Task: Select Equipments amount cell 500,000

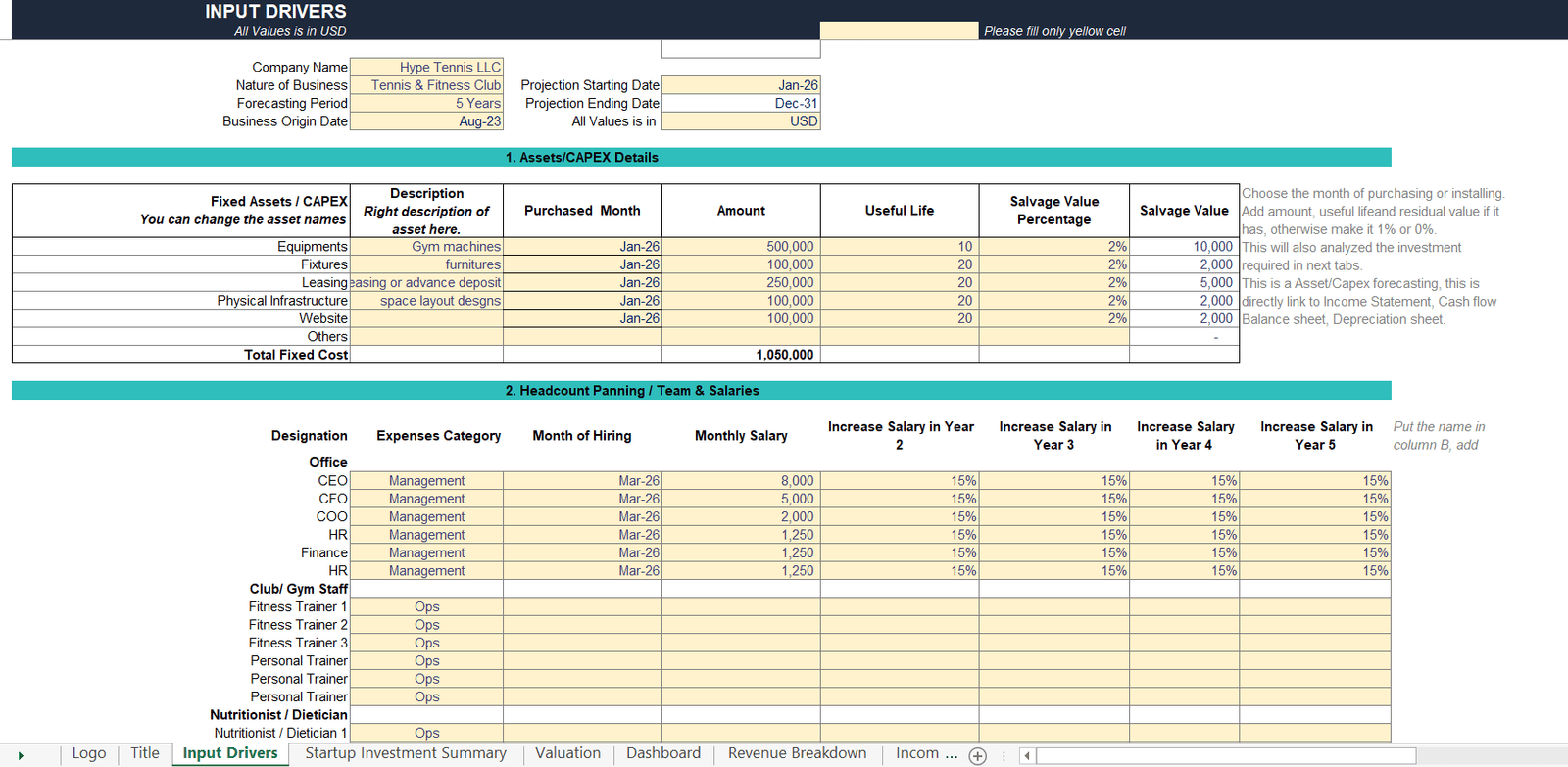Action: 741,247
